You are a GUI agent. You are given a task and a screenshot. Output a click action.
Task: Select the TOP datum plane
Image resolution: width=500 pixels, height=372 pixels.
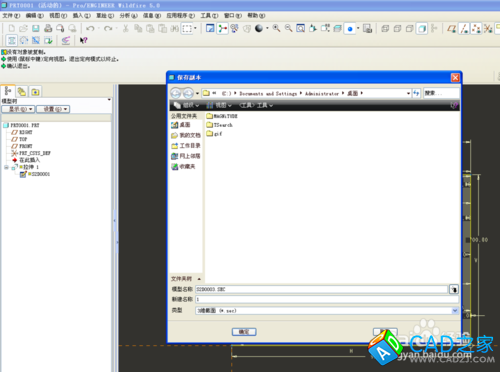(19, 139)
